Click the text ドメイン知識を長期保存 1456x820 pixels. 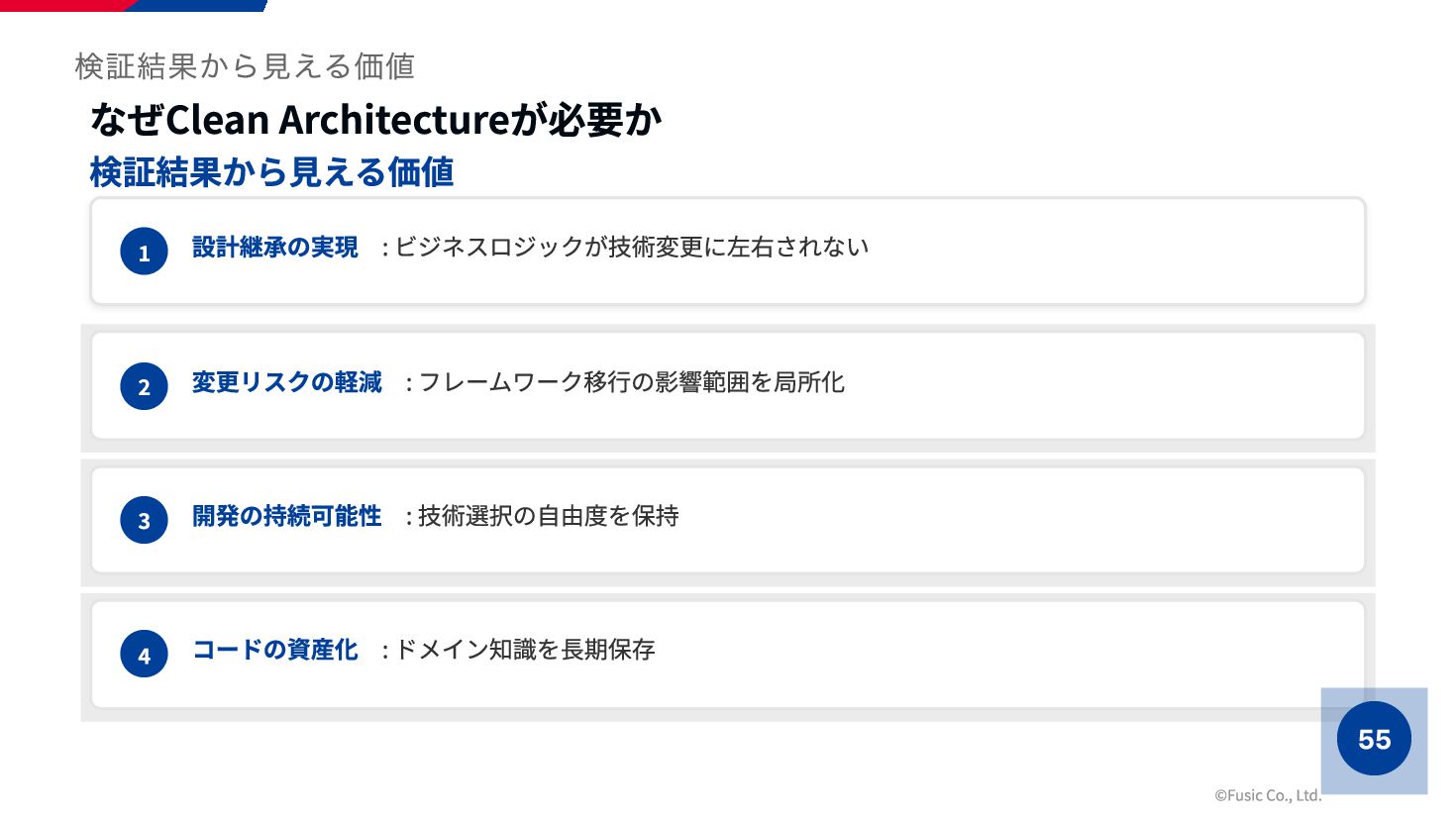[525, 649]
